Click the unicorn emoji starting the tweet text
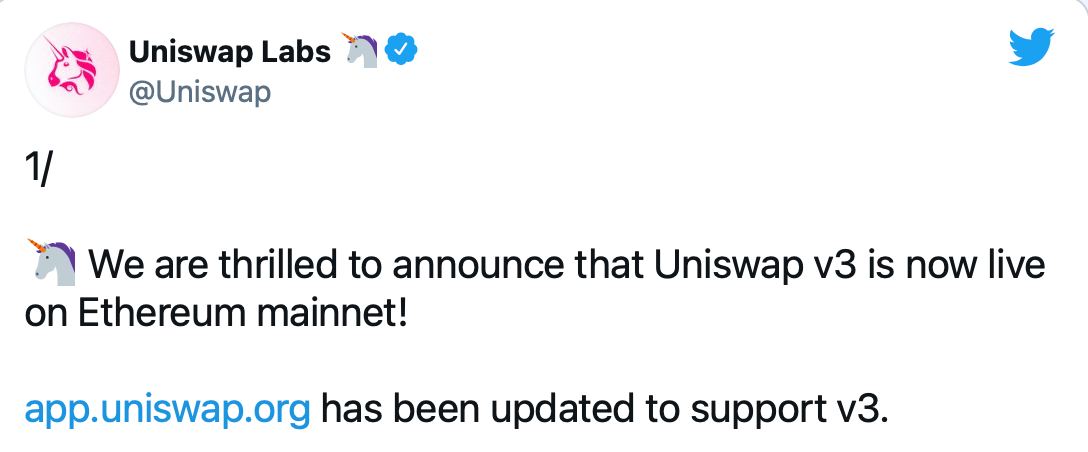This screenshot has width=1088, height=452. coord(56,264)
